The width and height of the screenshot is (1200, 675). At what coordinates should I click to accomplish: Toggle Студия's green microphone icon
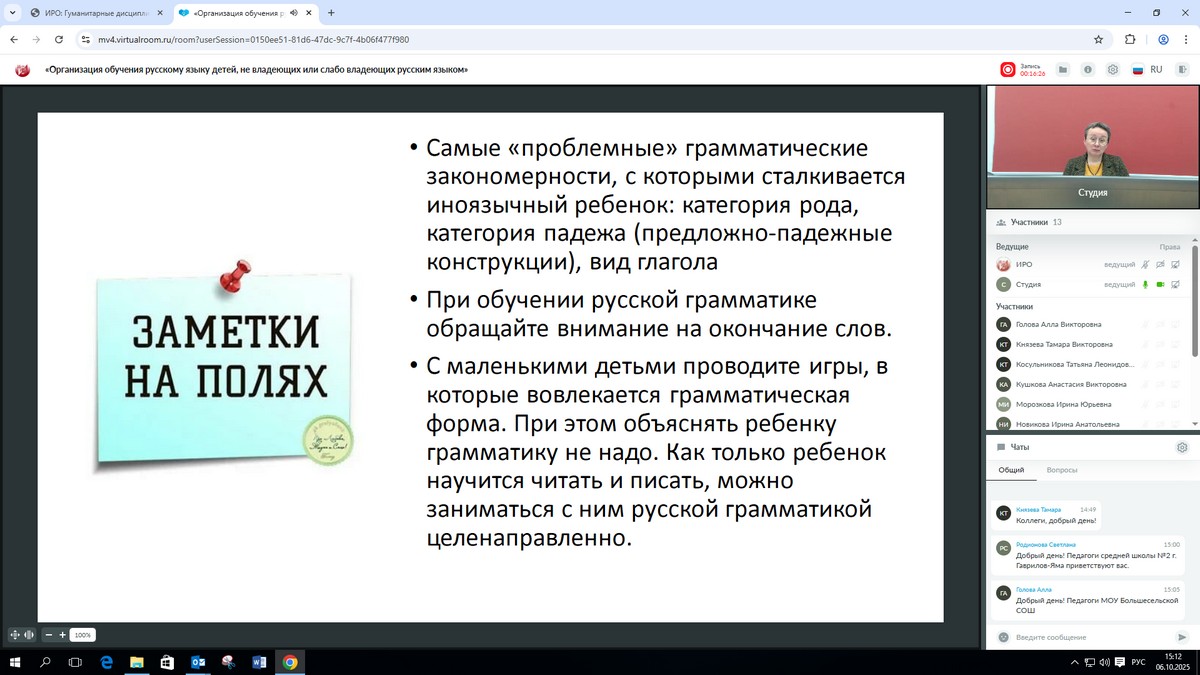point(1145,285)
